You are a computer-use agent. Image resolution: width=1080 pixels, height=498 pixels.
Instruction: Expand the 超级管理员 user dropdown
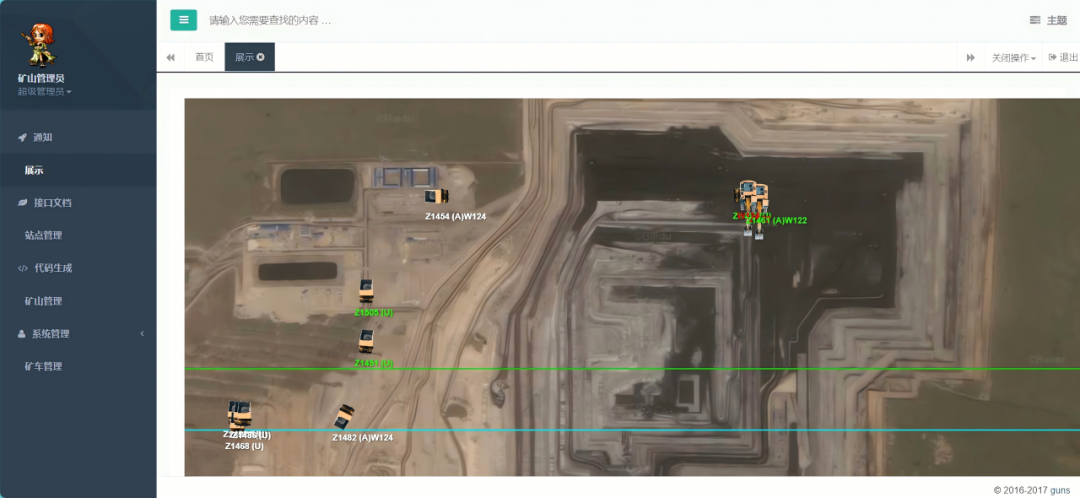tap(44, 91)
